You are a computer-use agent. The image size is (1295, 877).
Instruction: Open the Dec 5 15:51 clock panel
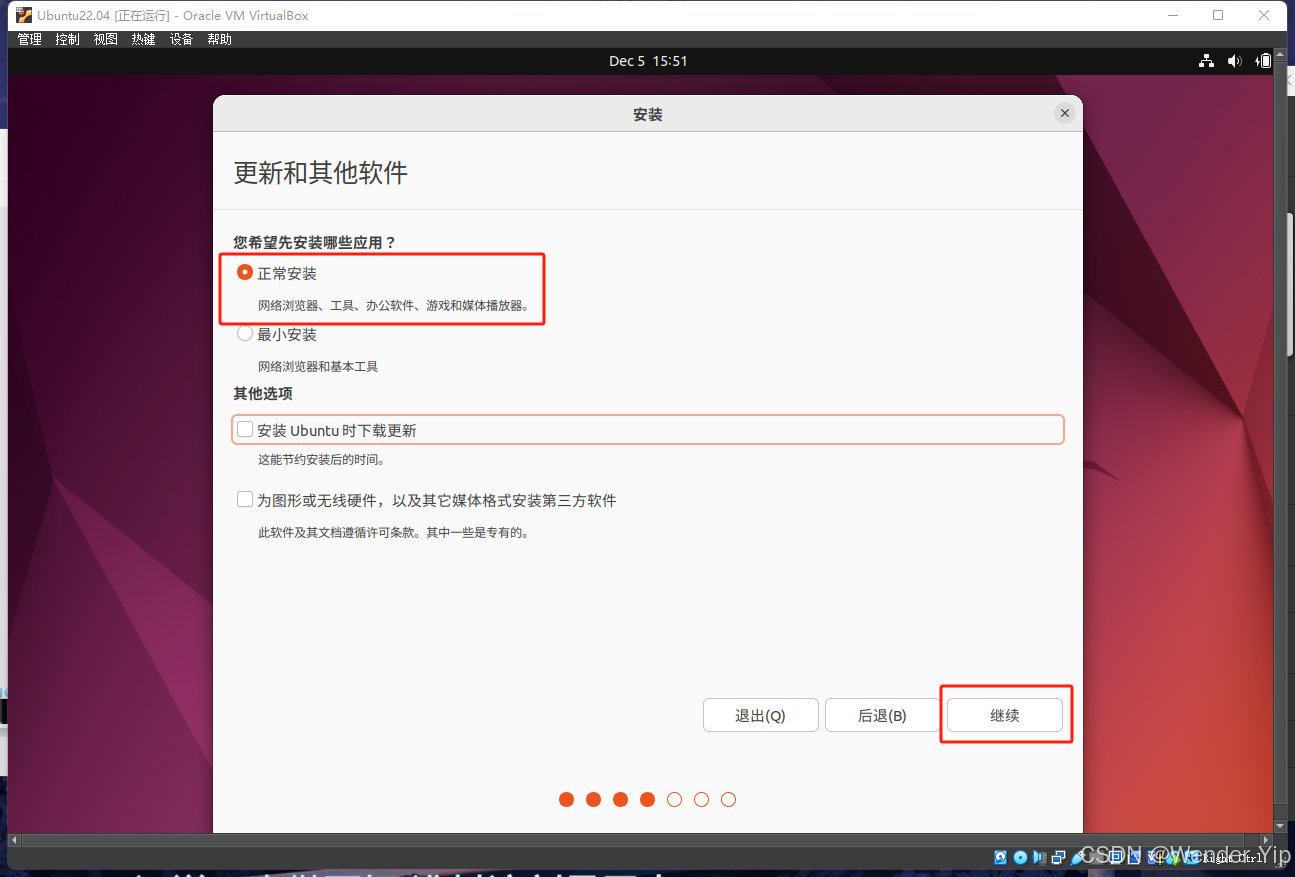[648, 61]
